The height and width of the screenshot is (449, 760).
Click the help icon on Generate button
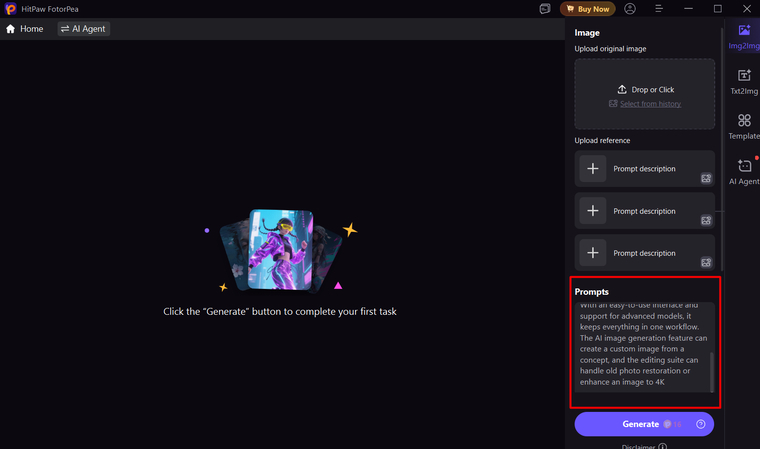(x=700, y=424)
